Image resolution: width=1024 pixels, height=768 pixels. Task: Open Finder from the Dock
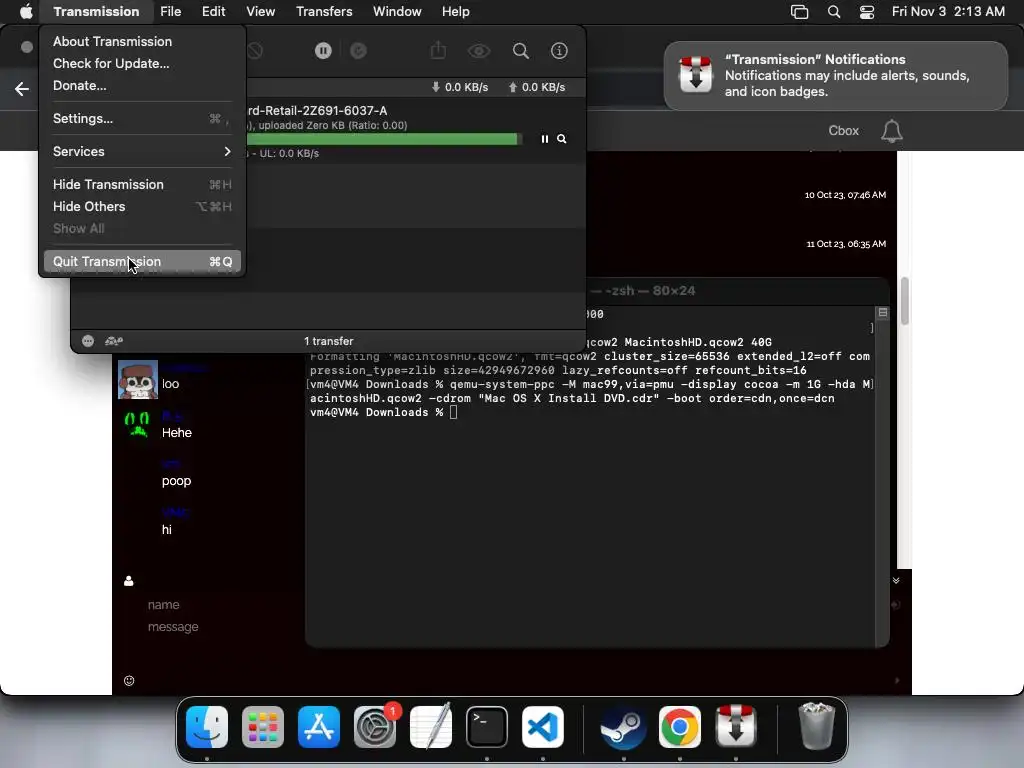coord(206,727)
